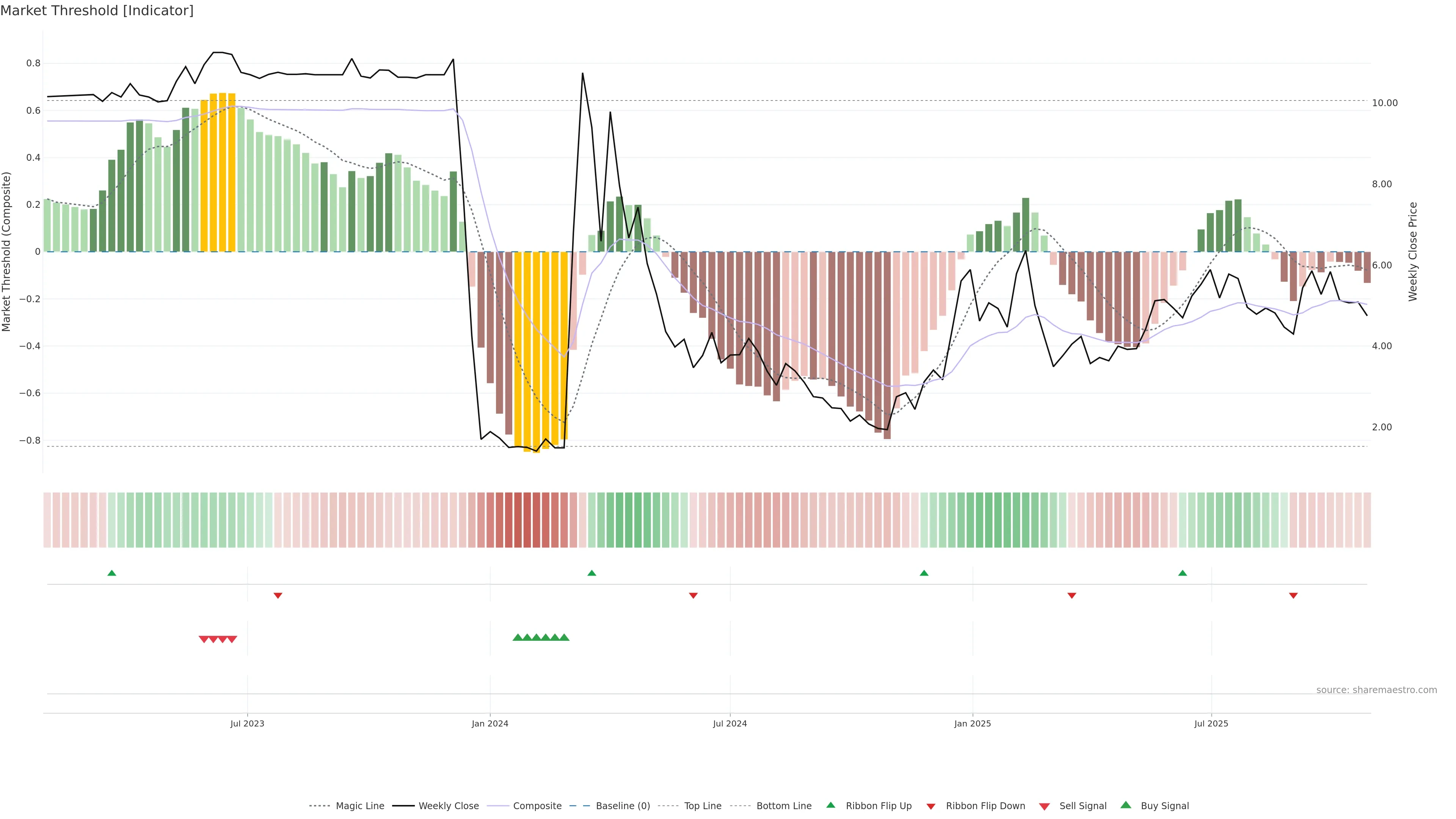This screenshot has width=1456, height=819.
Task: Click the Ribbon Flip Up legend triangle
Action: [x=830, y=805]
